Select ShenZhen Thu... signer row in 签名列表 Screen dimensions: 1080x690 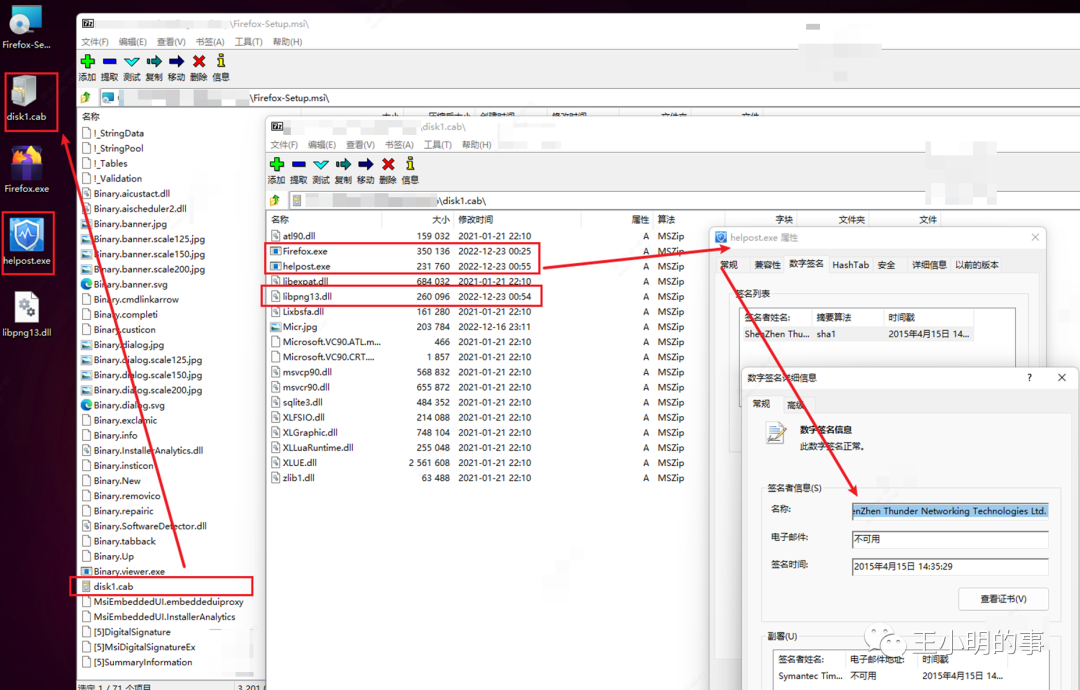coord(857,334)
